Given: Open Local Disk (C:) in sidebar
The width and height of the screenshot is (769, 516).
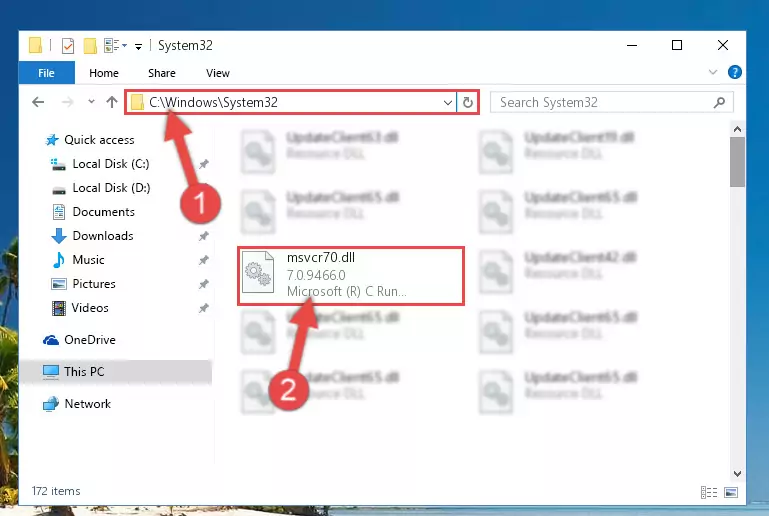Looking at the screenshot, I should 101,164.
